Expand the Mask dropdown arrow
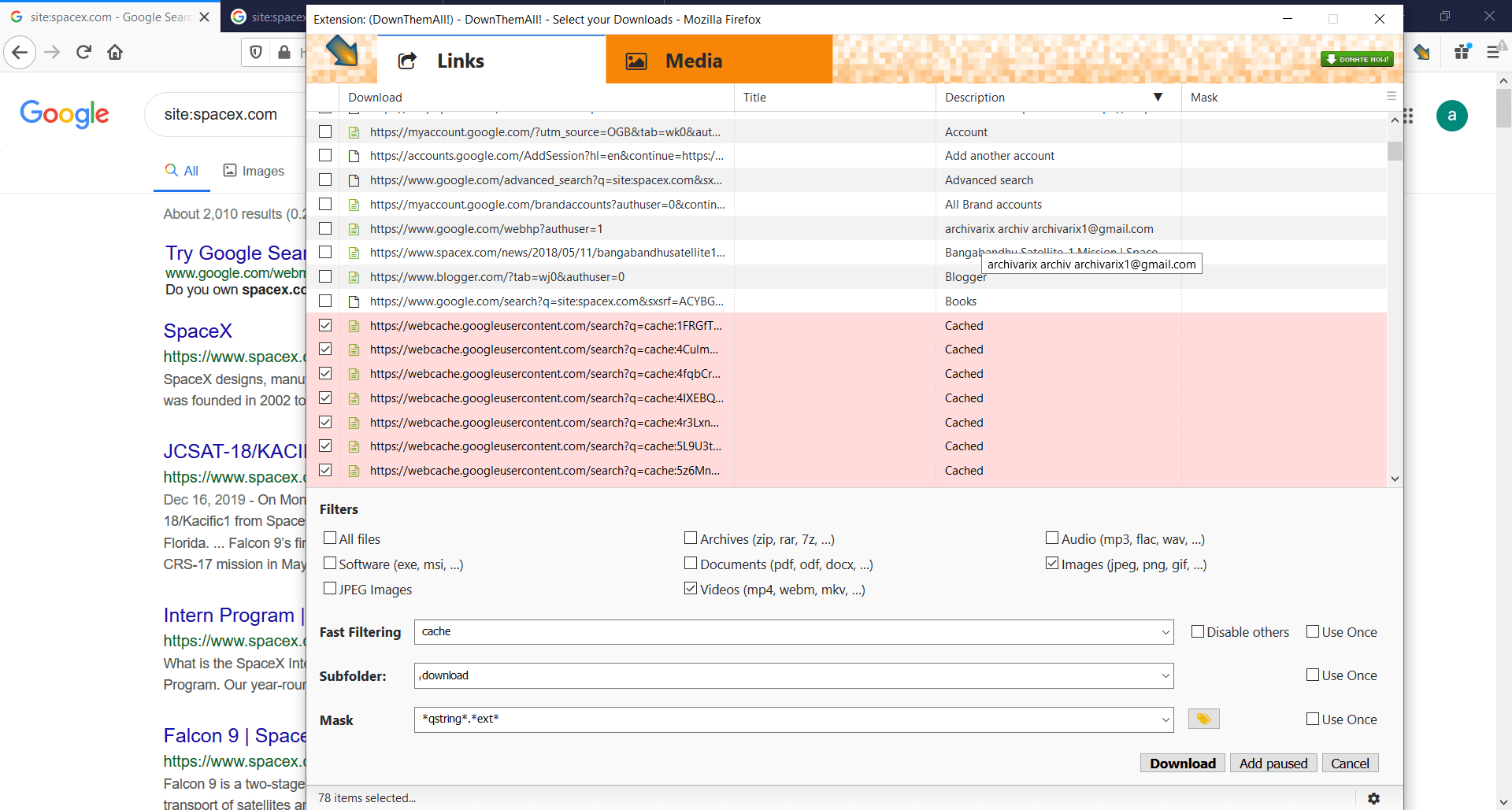1512x810 pixels. point(1165,719)
